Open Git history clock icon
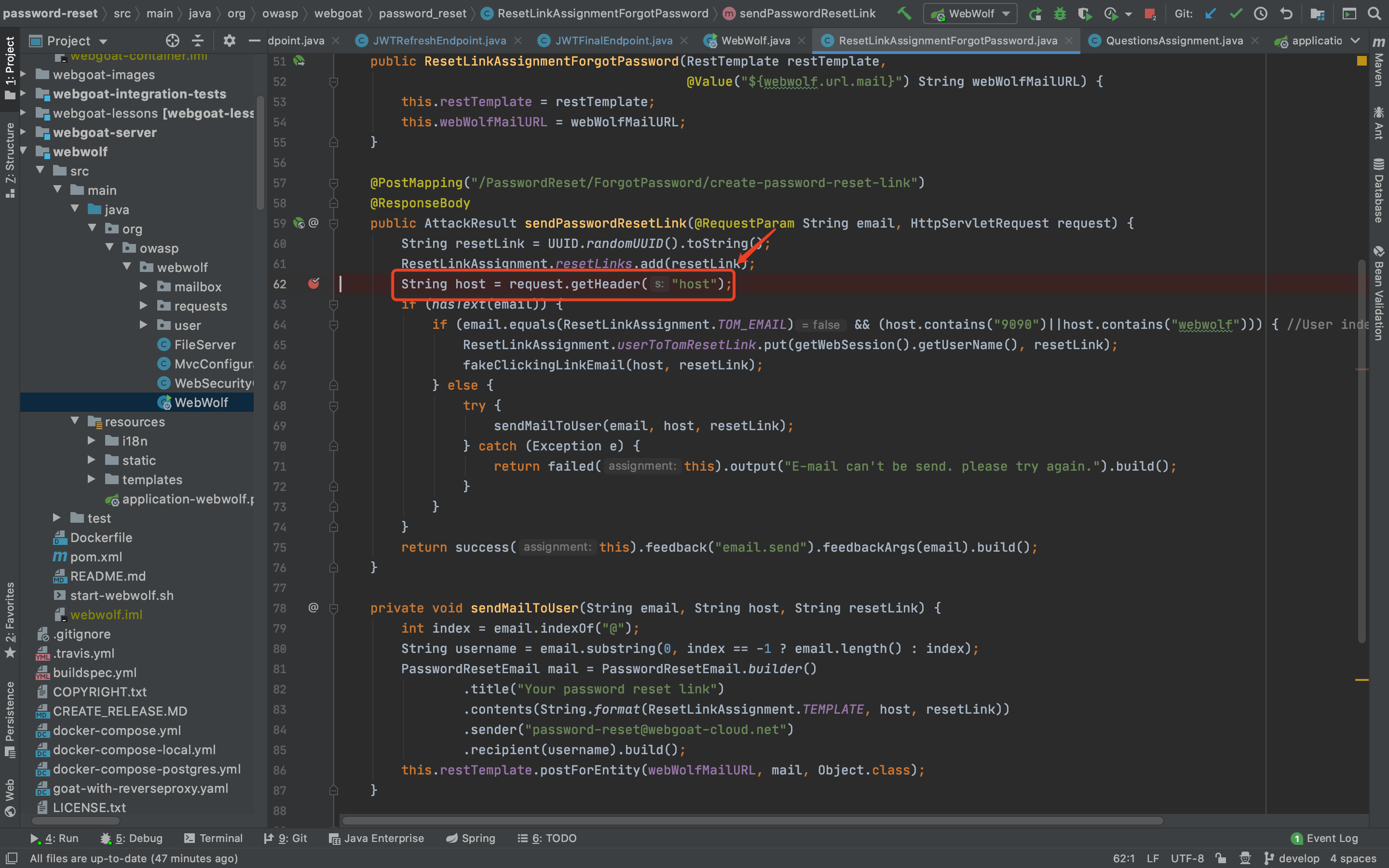The image size is (1389, 868). pos(1260,14)
